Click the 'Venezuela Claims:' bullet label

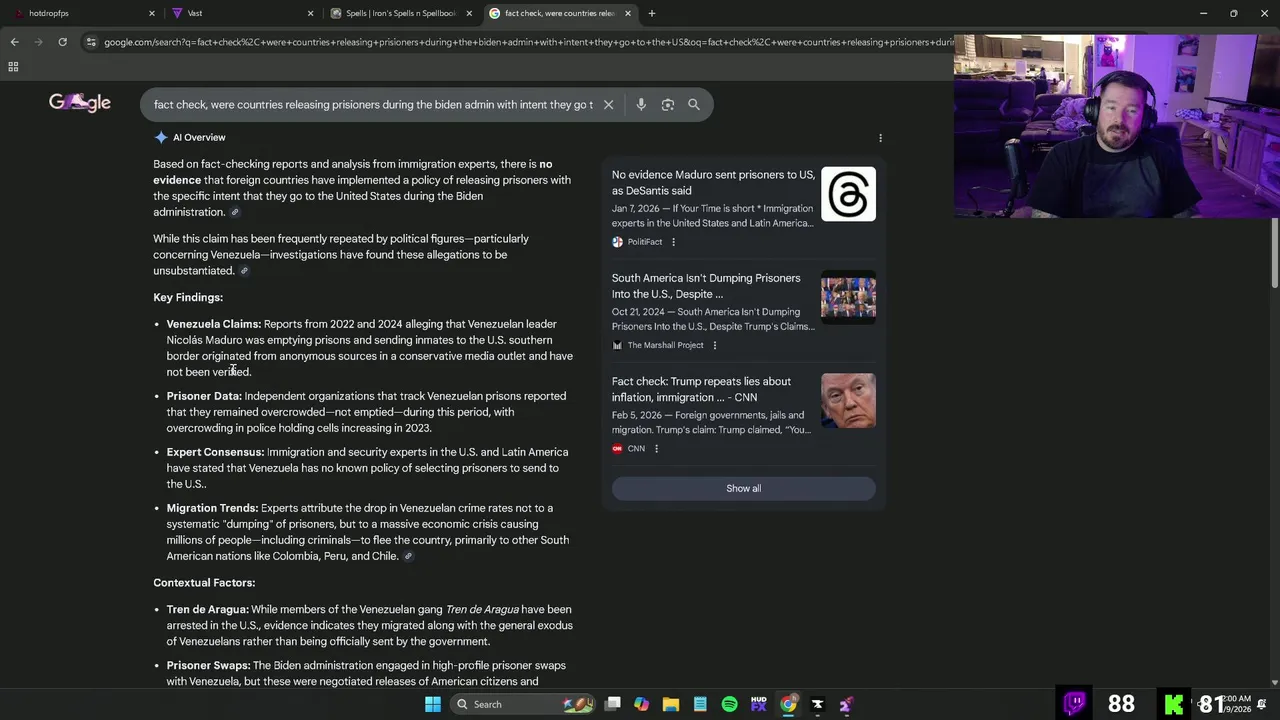coord(213,324)
